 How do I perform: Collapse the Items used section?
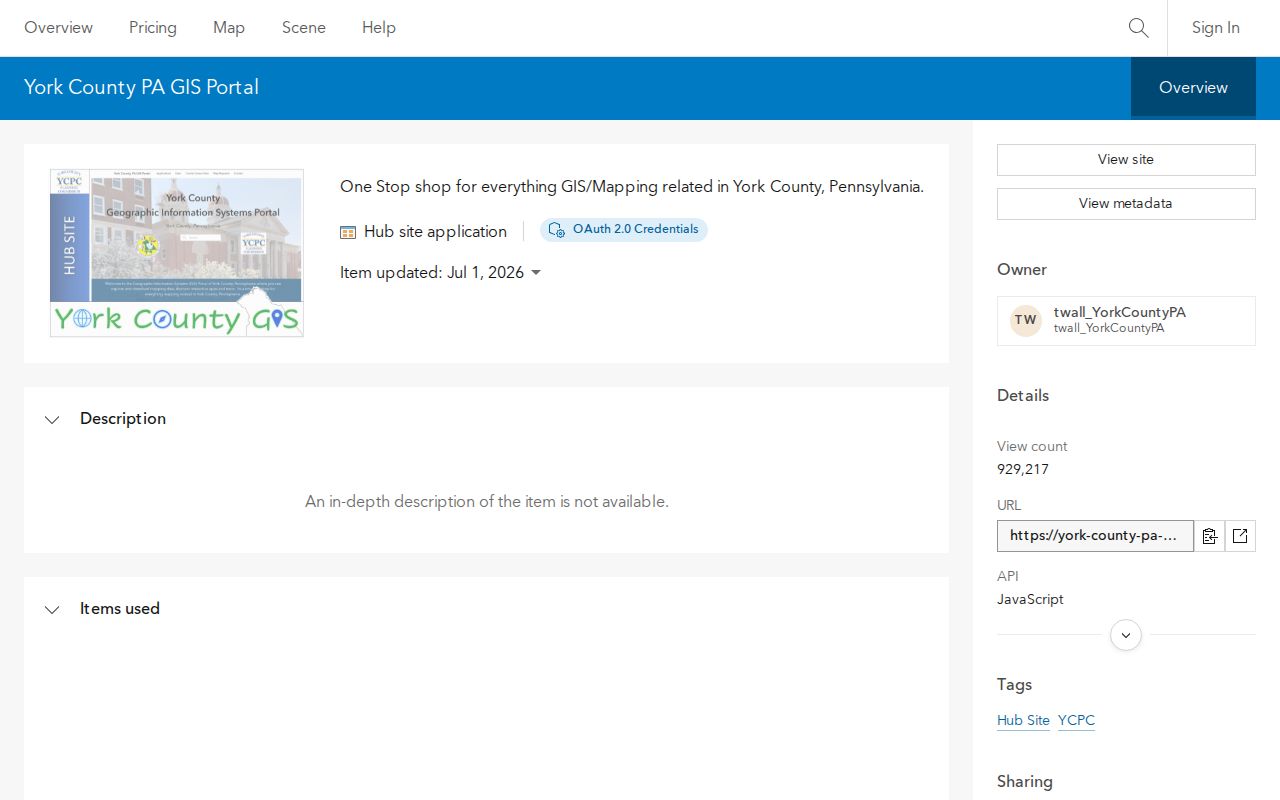(52, 610)
